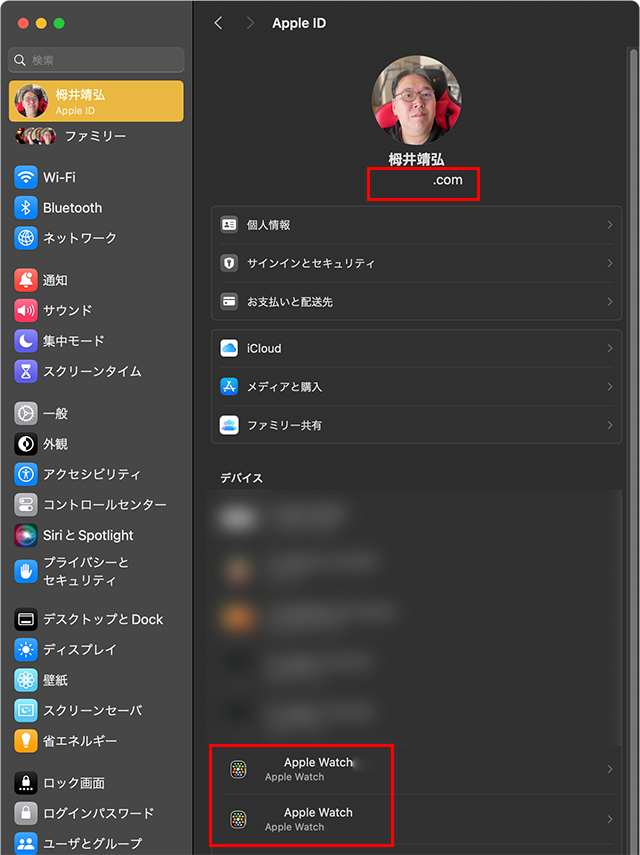640x855 pixels.
Task: Open 集中モード moon icon
Action: tap(26, 341)
